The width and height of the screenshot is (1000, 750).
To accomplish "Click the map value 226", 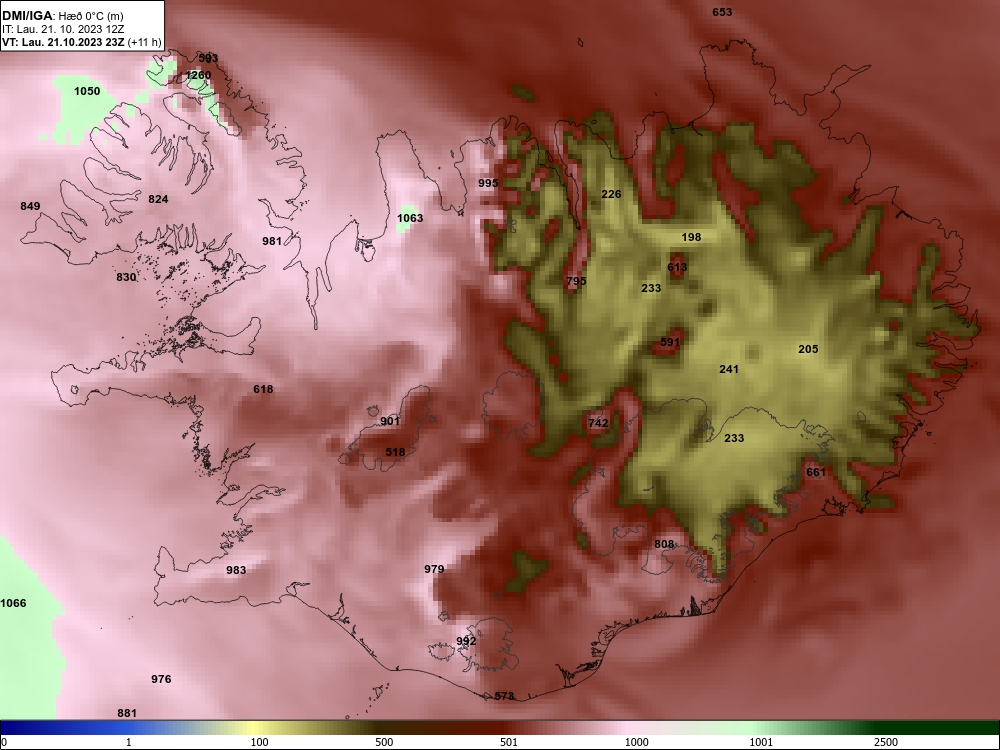I will click(x=611, y=194).
